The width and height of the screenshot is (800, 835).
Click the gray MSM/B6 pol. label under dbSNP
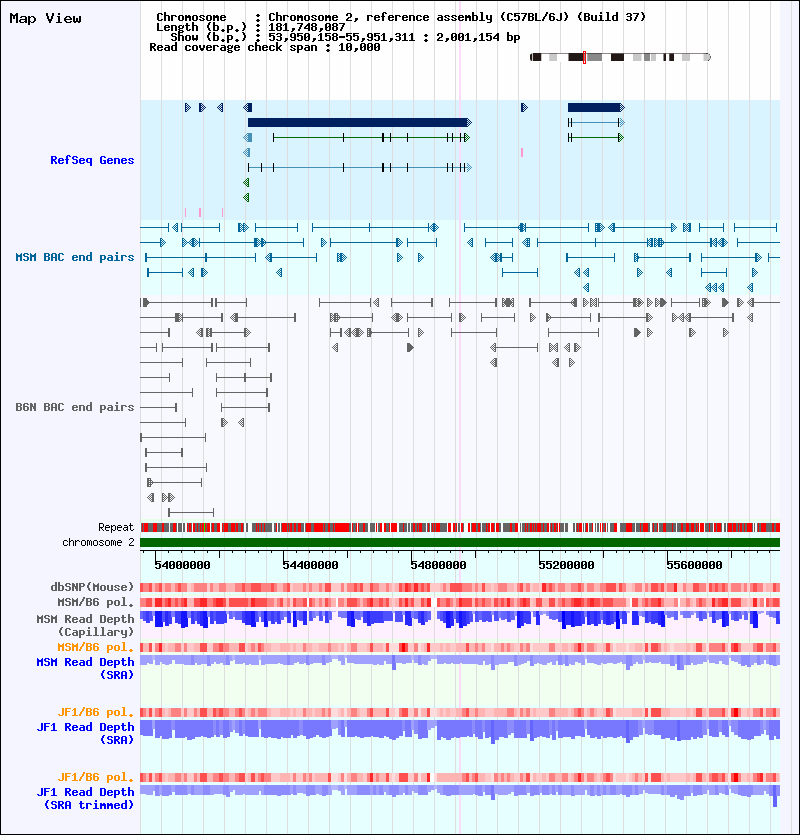click(x=96, y=602)
